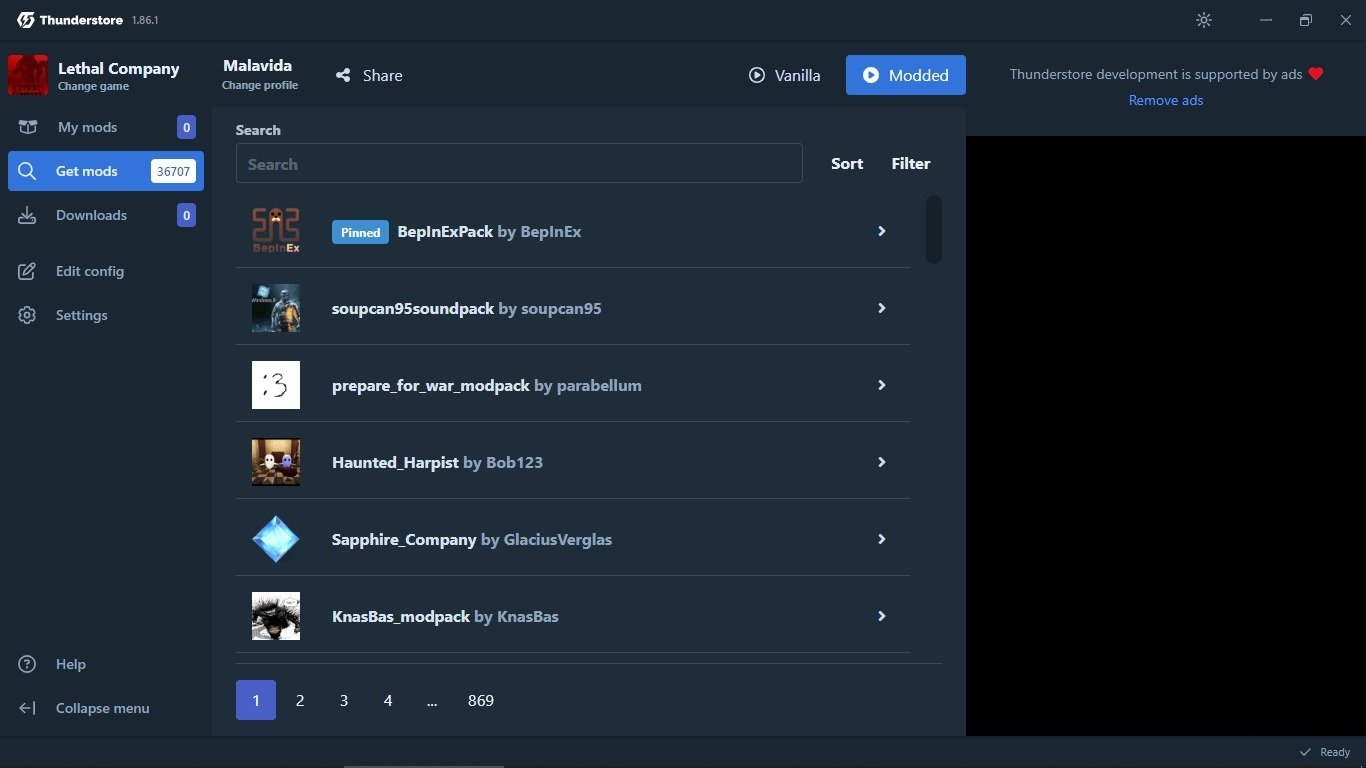This screenshot has width=1366, height=768.
Task: Click the BepInExPack mod thumbnail
Action: 276,231
